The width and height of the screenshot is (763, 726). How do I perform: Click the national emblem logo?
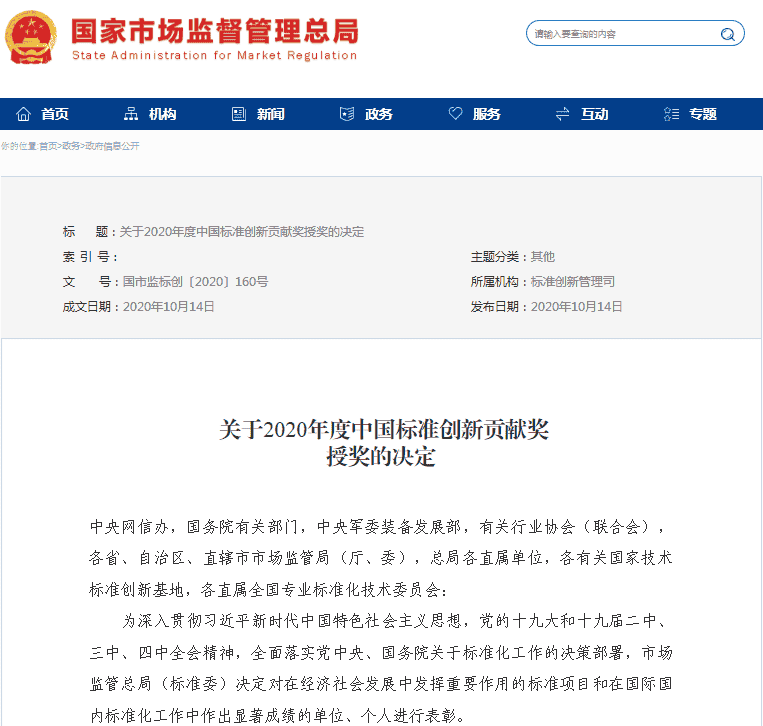[32, 36]
